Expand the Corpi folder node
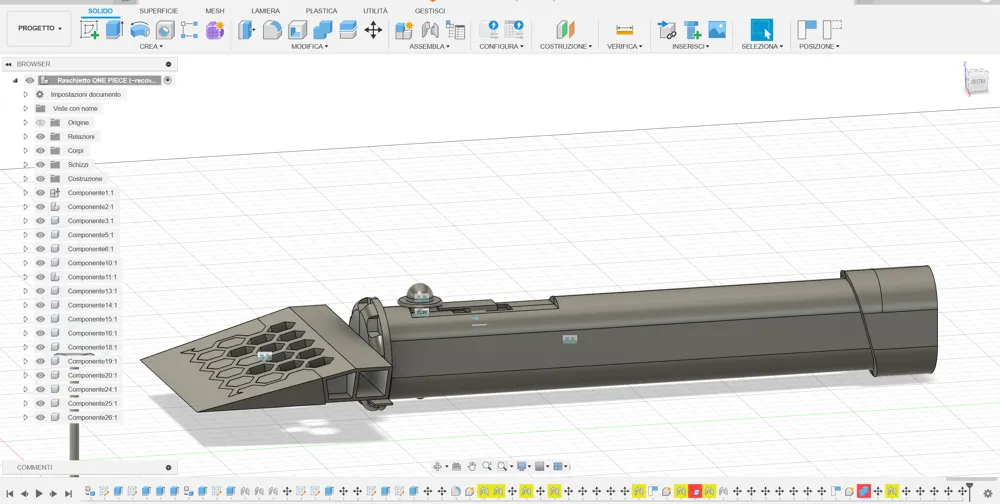The image size is (1000, 504). coord(26,151)
